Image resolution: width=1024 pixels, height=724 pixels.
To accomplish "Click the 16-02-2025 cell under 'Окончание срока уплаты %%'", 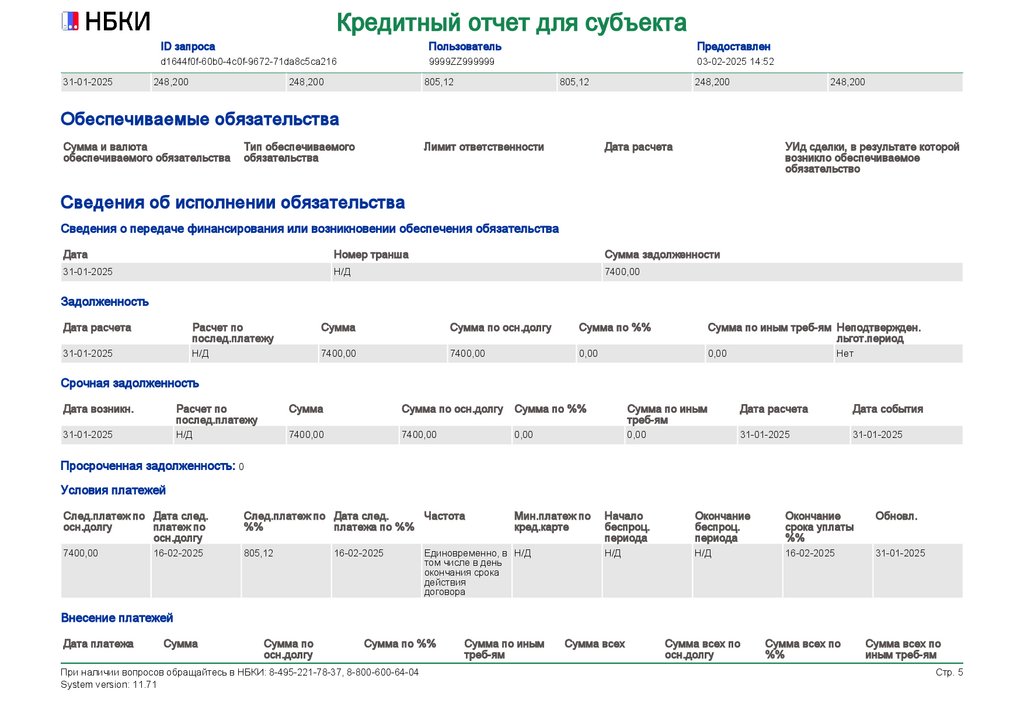I will [x=827, y=571].
